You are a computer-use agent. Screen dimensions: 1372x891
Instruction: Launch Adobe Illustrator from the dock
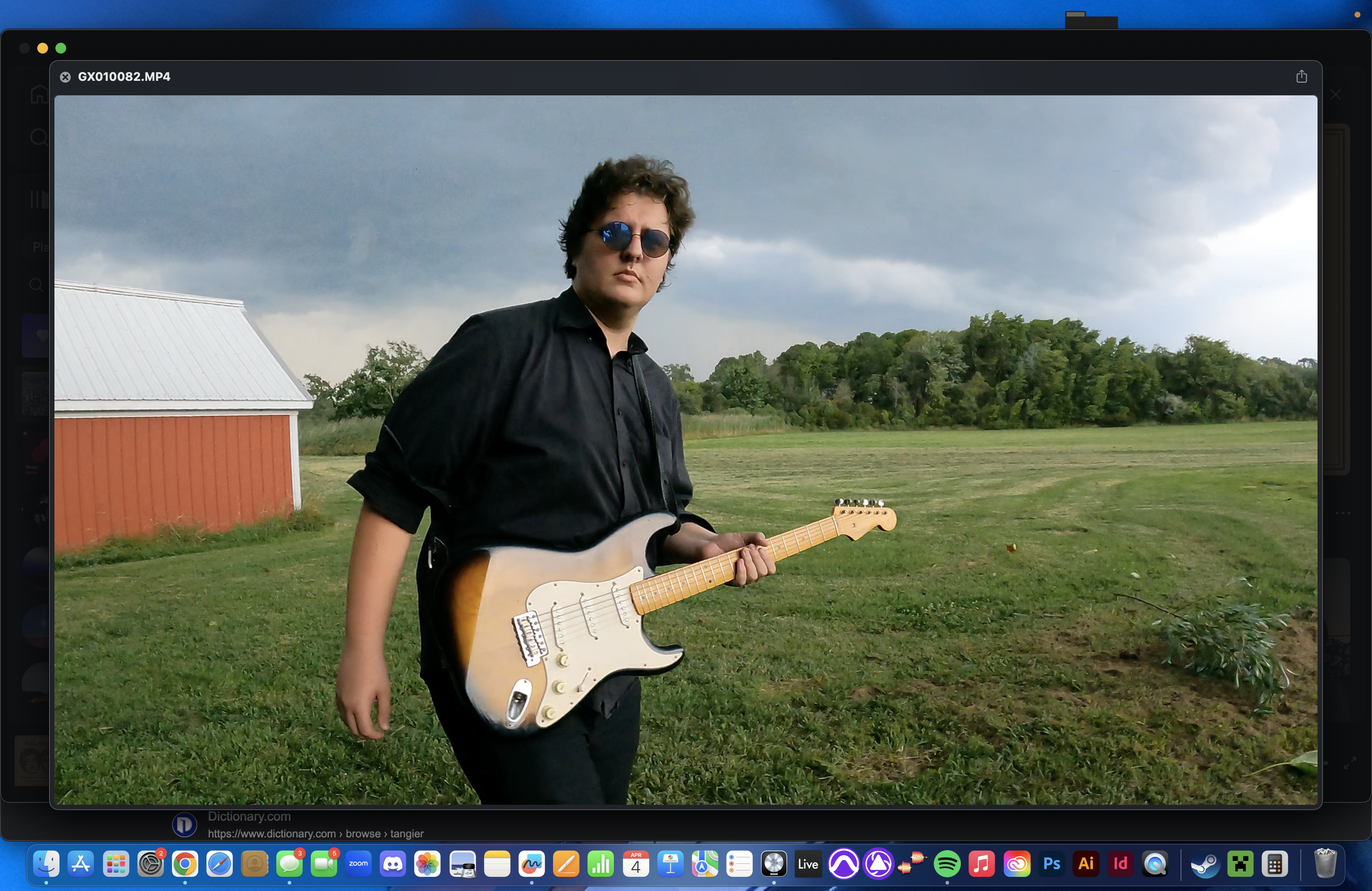1086,864
